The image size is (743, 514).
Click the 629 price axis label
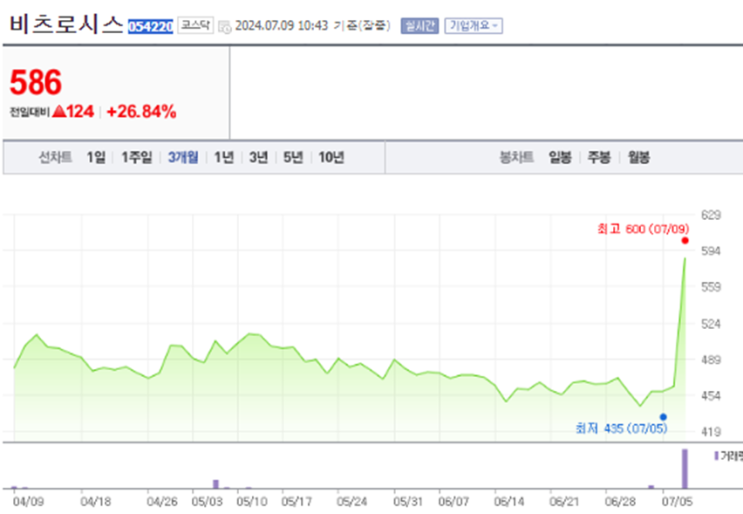pos(711,215)
